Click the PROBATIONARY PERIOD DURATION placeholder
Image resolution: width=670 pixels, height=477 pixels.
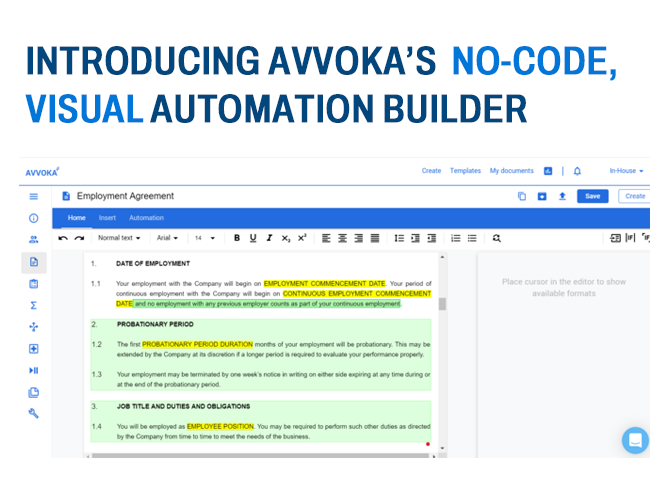point(197,344)
